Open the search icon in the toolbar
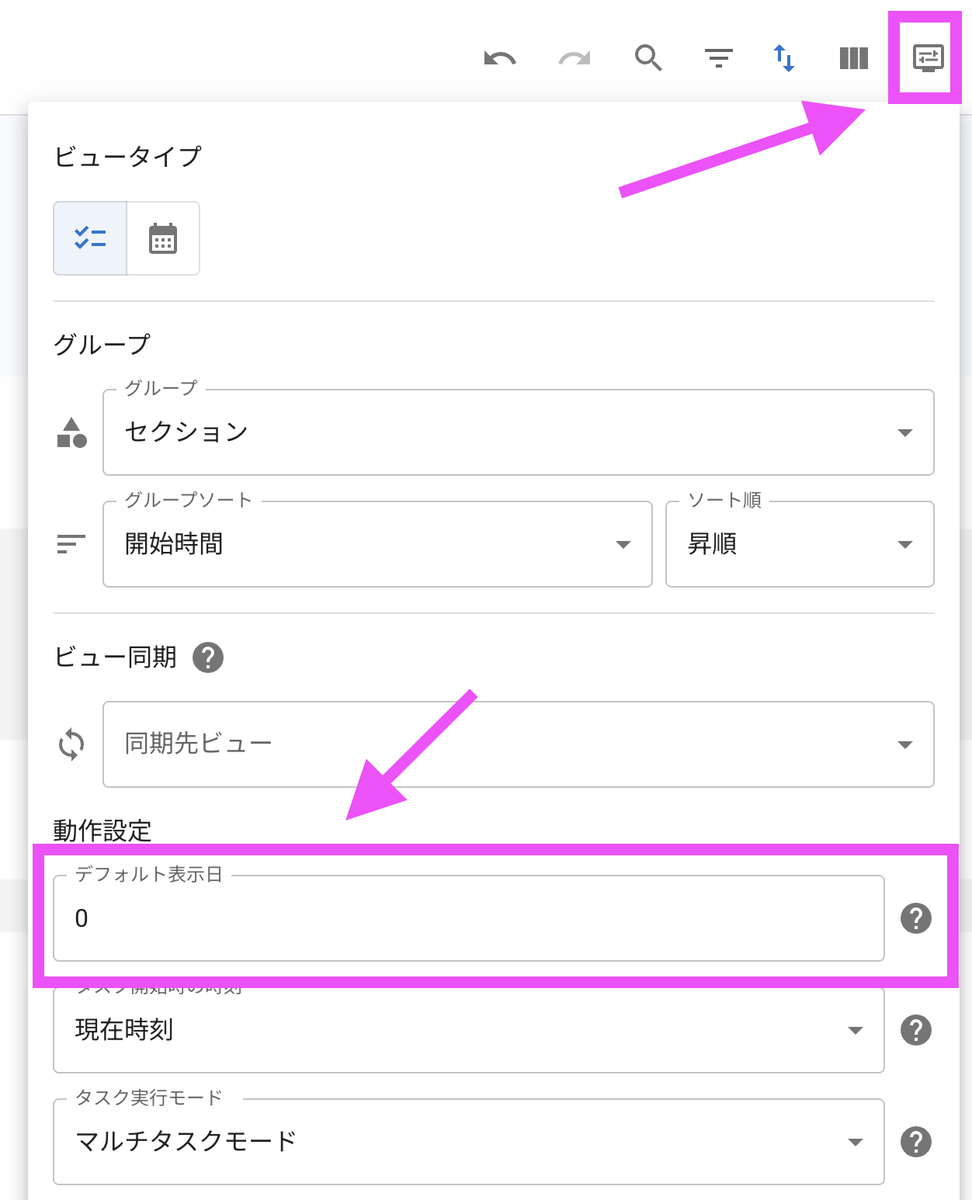Image resolution: width=972 pixels, height=1200 pixels. tap(648, 58)
